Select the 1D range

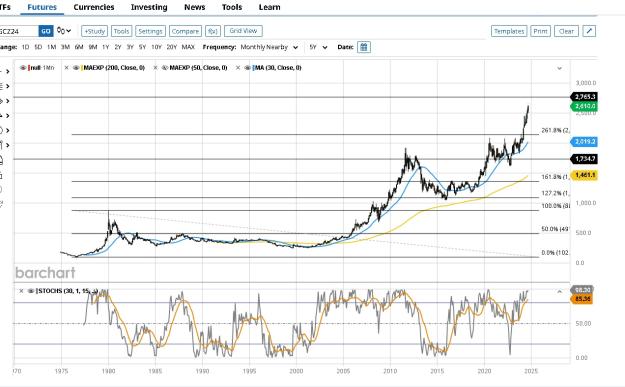26,47
